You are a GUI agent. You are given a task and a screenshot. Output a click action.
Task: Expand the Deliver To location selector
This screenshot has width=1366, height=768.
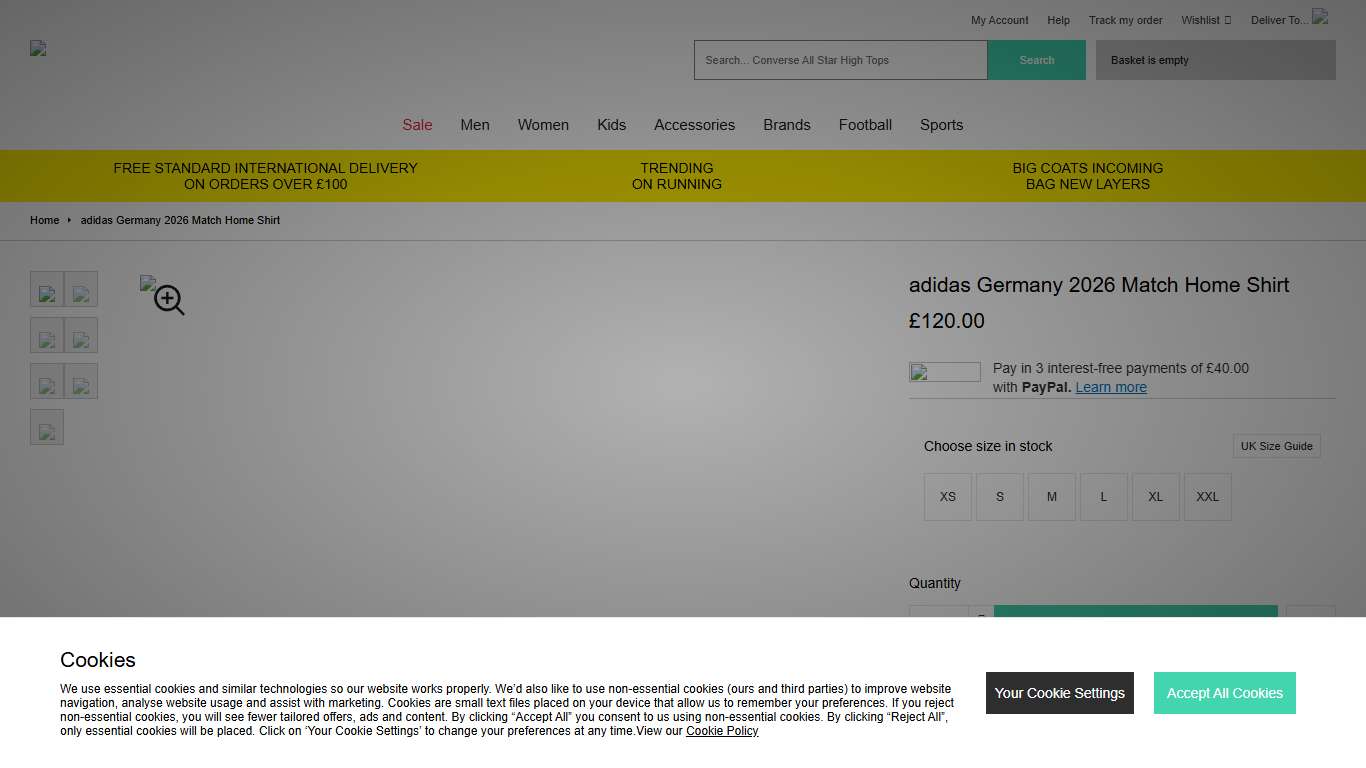[1278, 20]
